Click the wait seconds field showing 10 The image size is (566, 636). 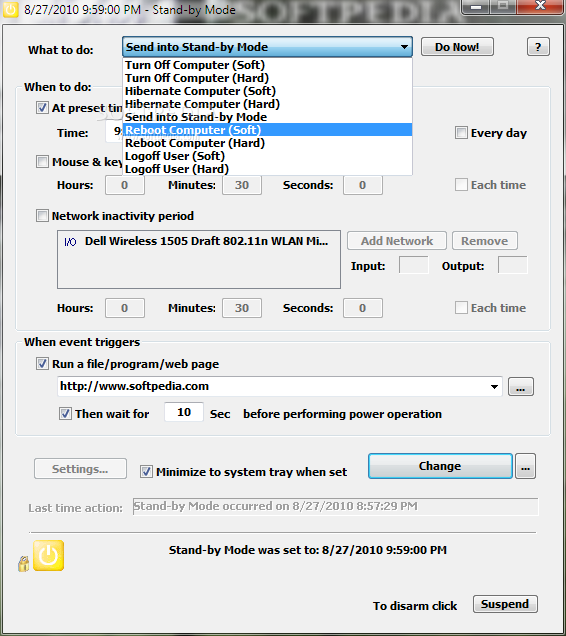pos(184,412)
